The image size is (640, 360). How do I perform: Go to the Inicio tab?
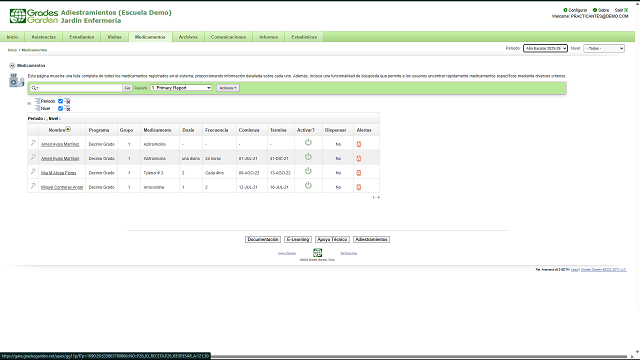(12, 37)
